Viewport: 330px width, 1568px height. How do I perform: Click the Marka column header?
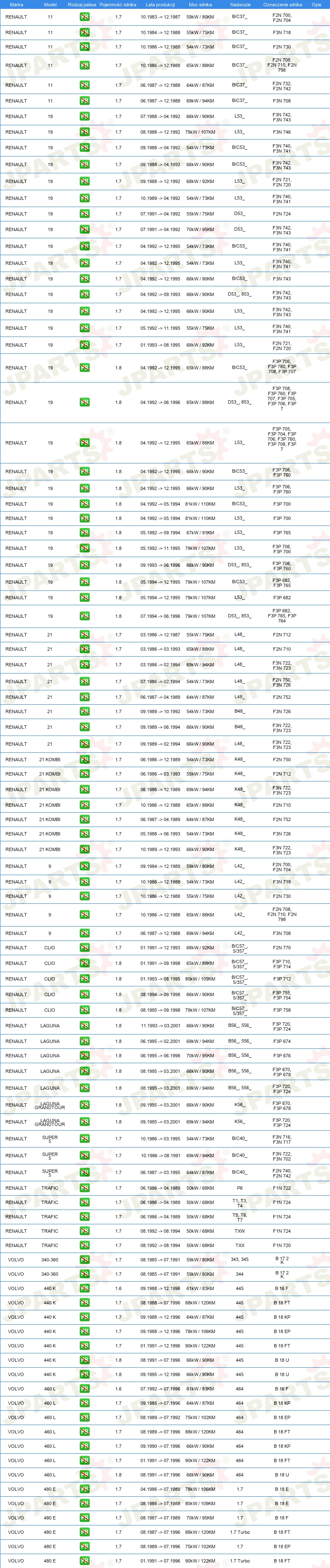point(16,4)
